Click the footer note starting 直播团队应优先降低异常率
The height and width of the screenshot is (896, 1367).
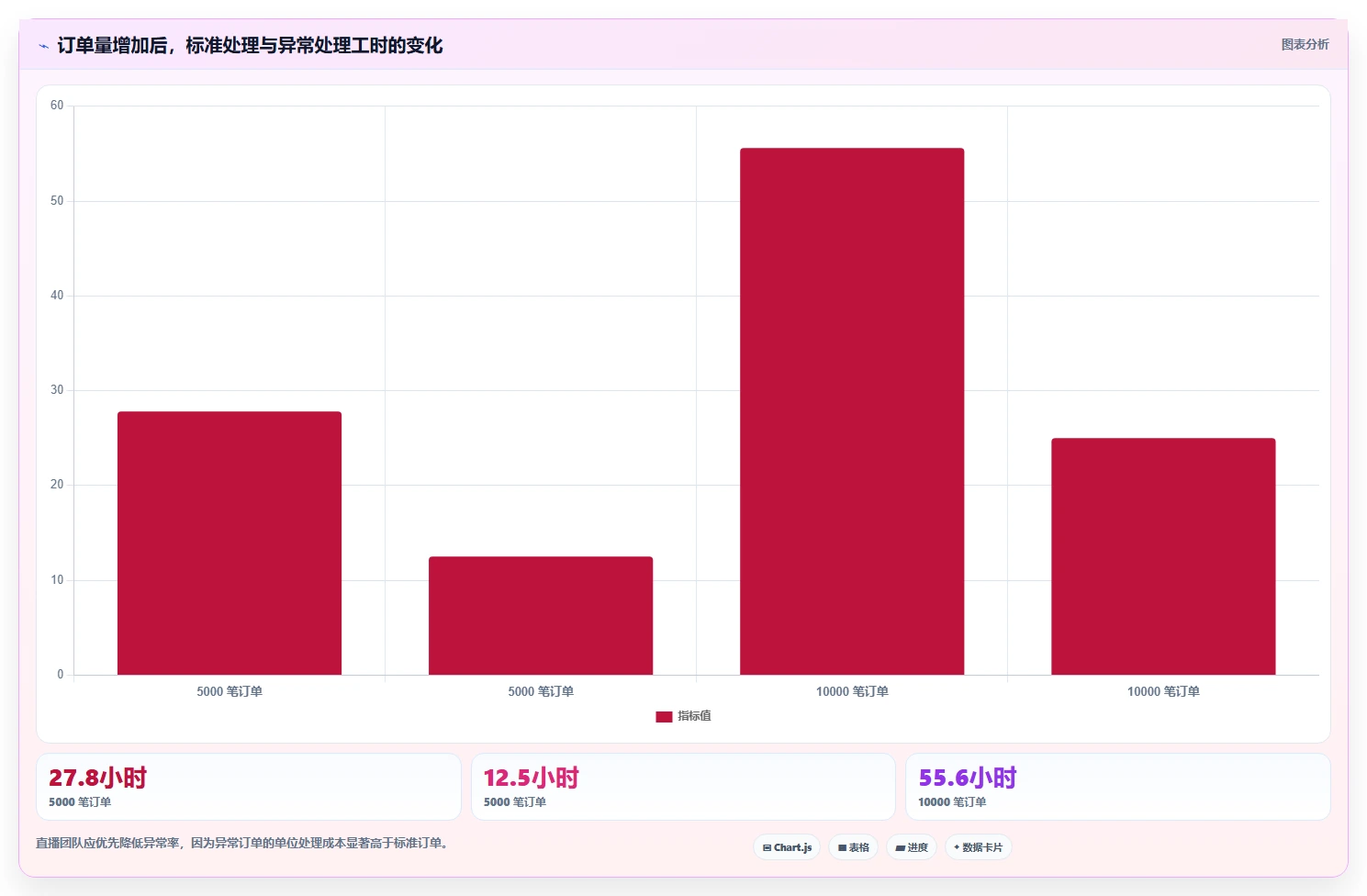coord(244,843)
